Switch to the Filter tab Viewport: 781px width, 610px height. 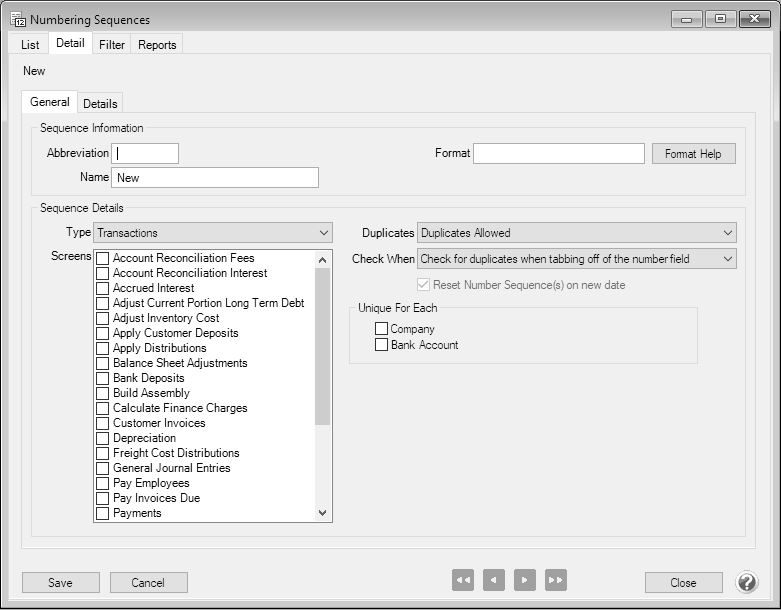[x=112, y=45]
